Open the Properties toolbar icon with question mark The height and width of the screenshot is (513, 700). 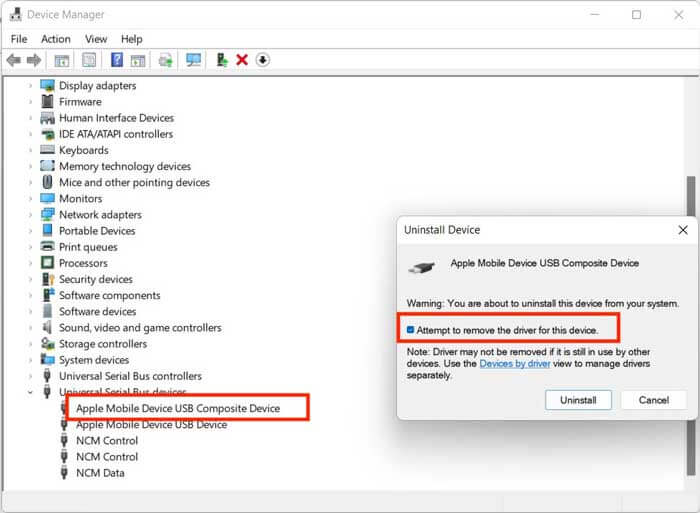click(x=117, y=59)
